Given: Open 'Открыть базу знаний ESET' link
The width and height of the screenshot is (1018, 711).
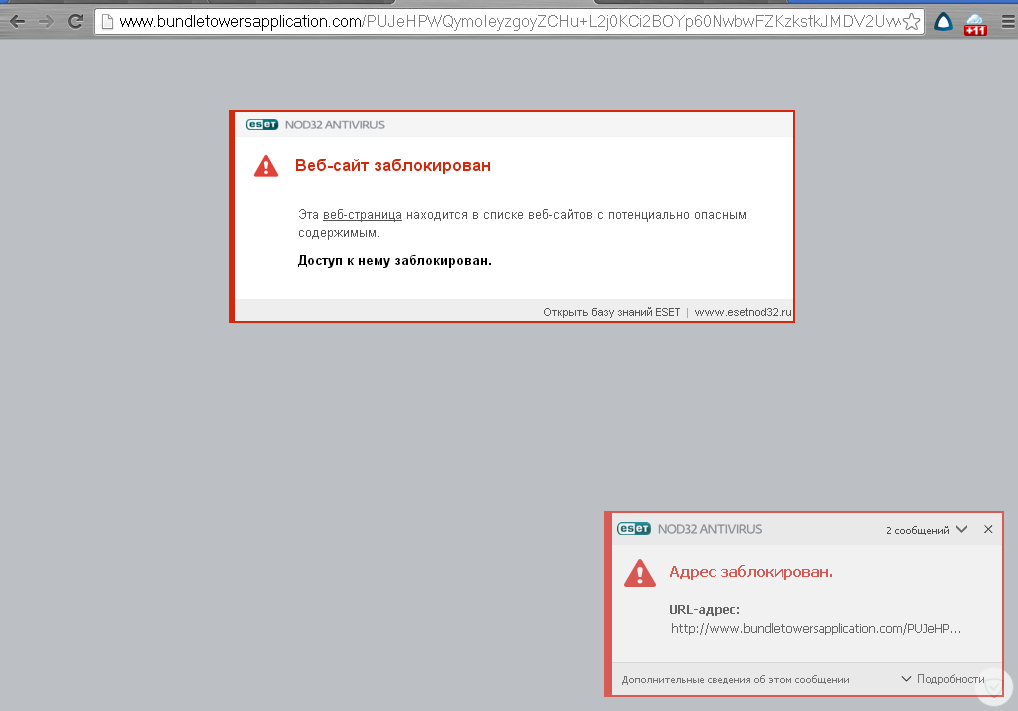Looking at the screenshot, I should coord(612,312).
